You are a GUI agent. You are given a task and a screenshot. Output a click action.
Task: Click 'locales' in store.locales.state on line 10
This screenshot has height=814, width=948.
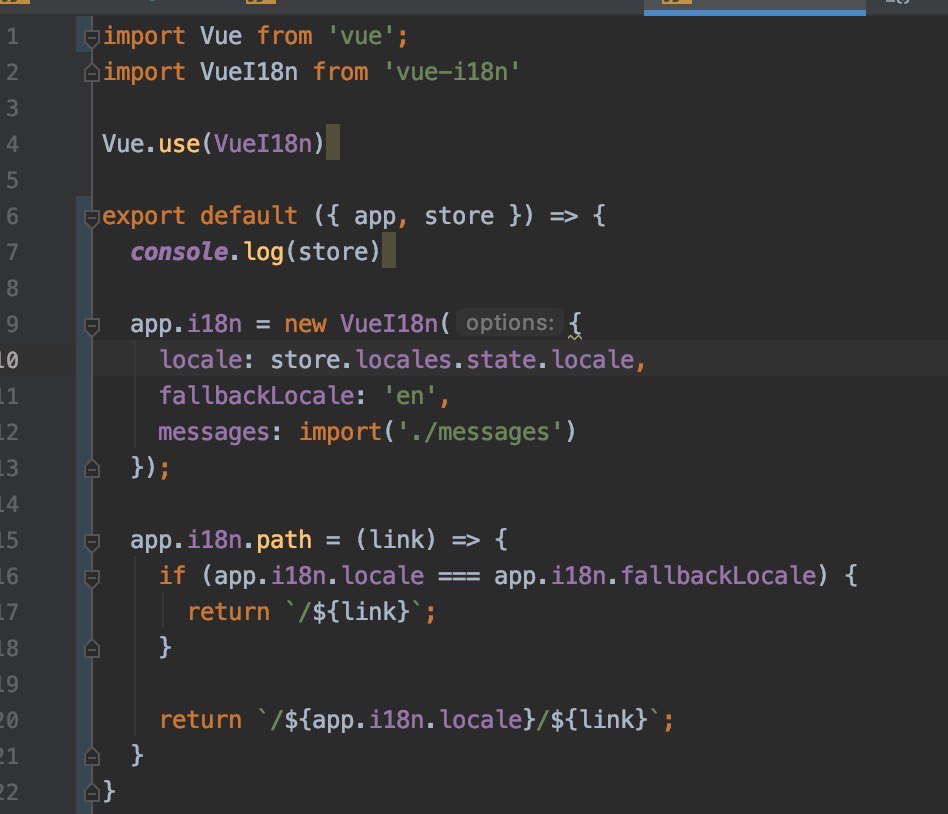[403, 359]
